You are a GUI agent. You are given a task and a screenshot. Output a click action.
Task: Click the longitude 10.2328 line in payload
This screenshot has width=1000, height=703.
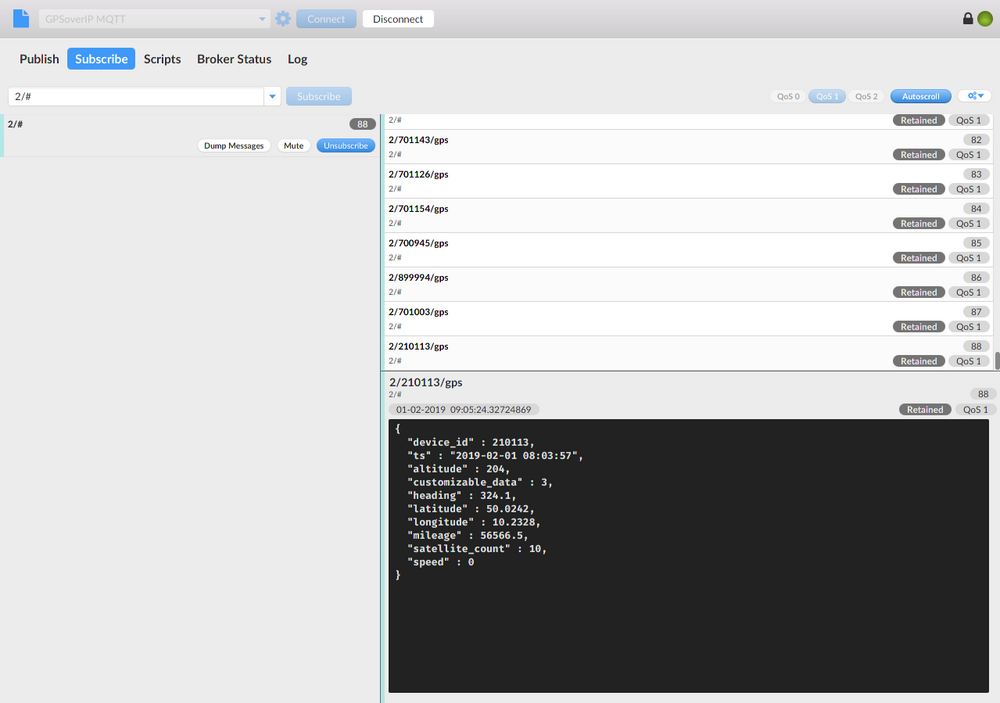pyautogui.click(x=474, y=522)
